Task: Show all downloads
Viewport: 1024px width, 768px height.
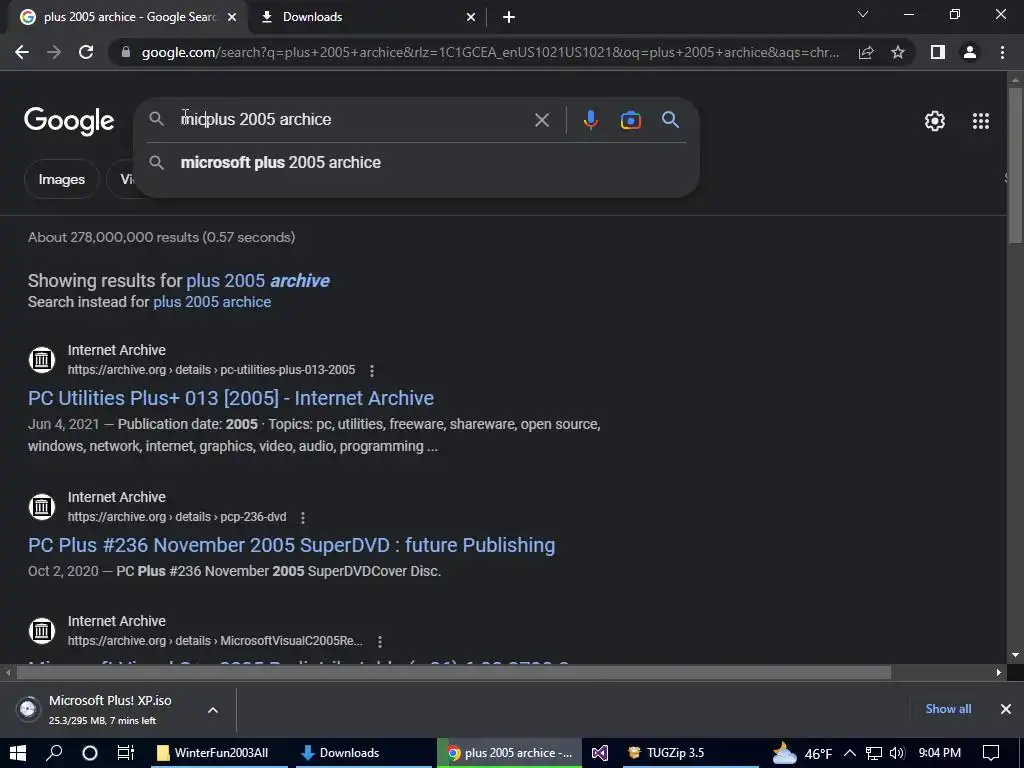Action: [x=948, y=709]
